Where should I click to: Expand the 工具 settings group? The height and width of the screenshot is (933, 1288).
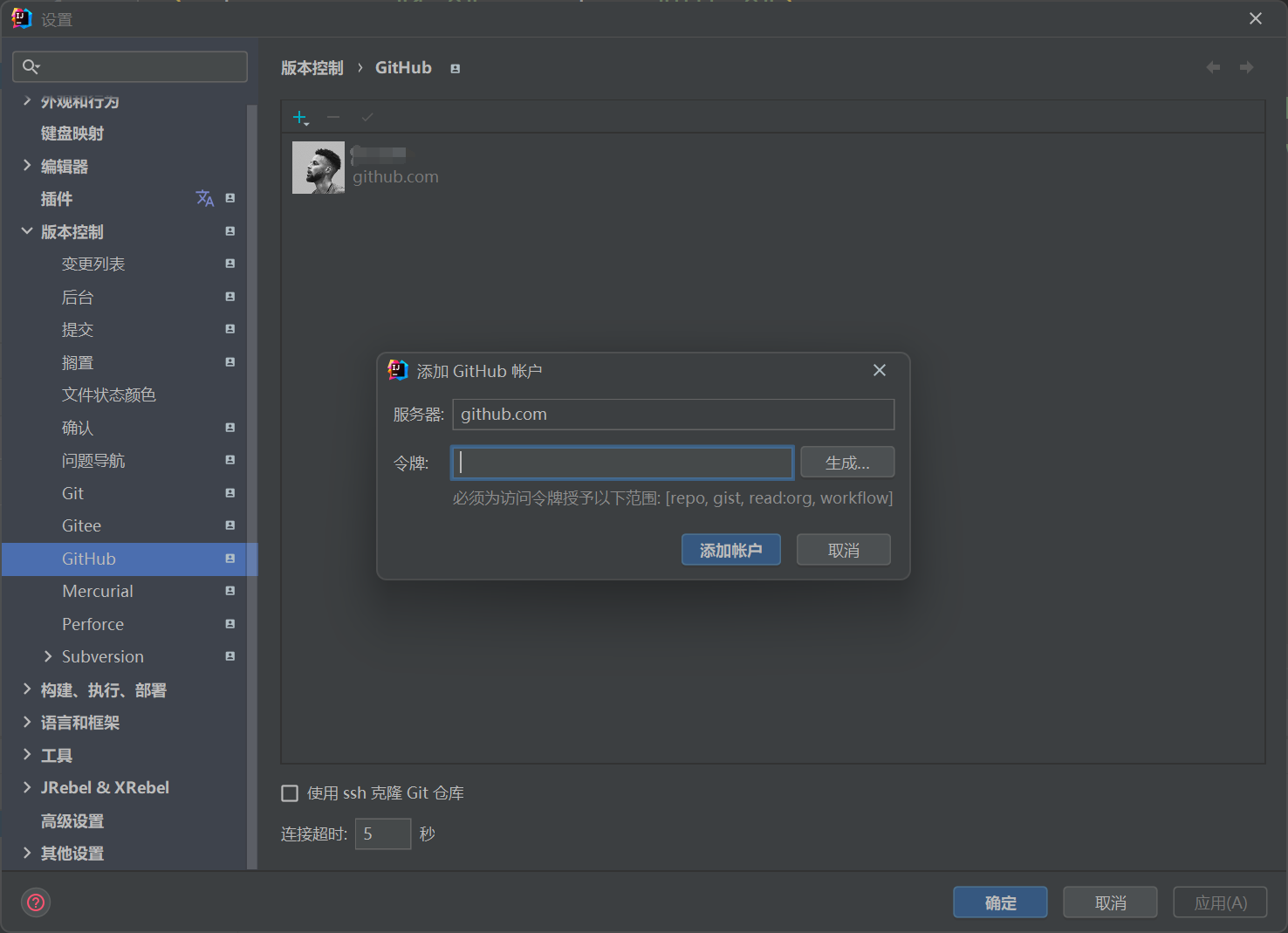tap(27, 755)
